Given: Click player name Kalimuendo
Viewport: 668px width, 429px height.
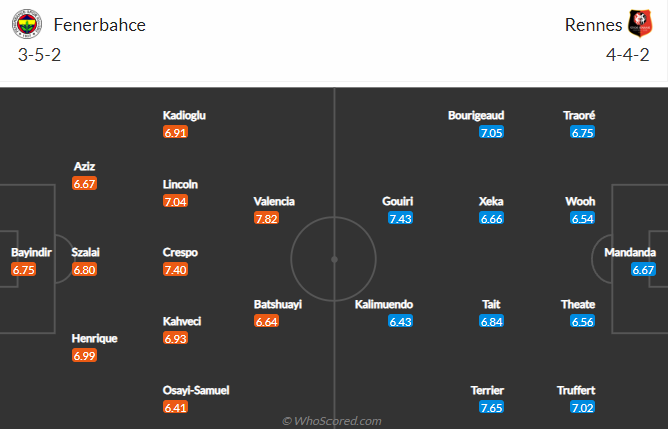Looking at the screenshot, I should pos(383,304).
